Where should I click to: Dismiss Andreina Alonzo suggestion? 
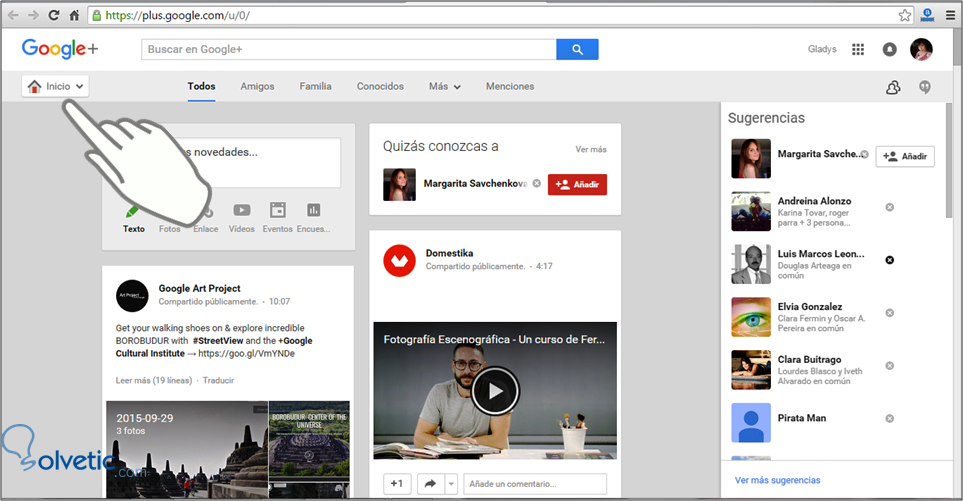click(x=889, y=207)
